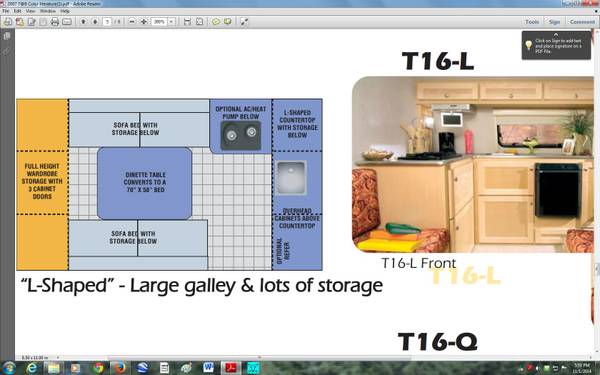The image size is (600, 375).
Task: Switch to read mode with expand arrows icon
Action: (x=244, y=22)
